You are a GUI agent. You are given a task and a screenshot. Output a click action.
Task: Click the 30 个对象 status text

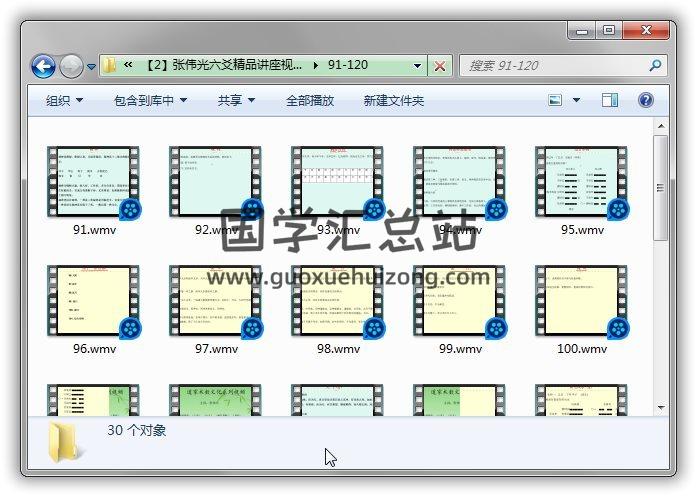136,430
